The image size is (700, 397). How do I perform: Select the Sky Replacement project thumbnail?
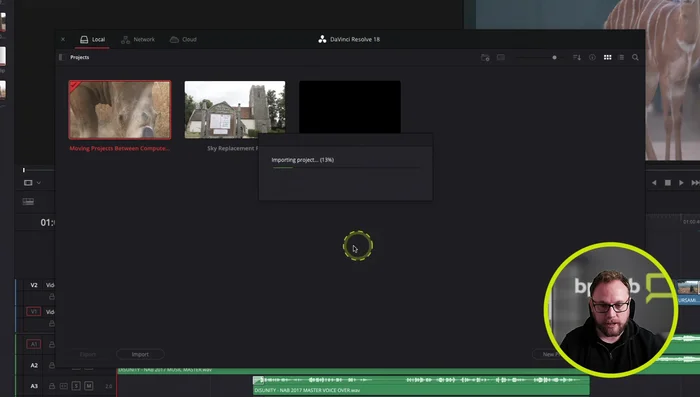coord(235,109)
